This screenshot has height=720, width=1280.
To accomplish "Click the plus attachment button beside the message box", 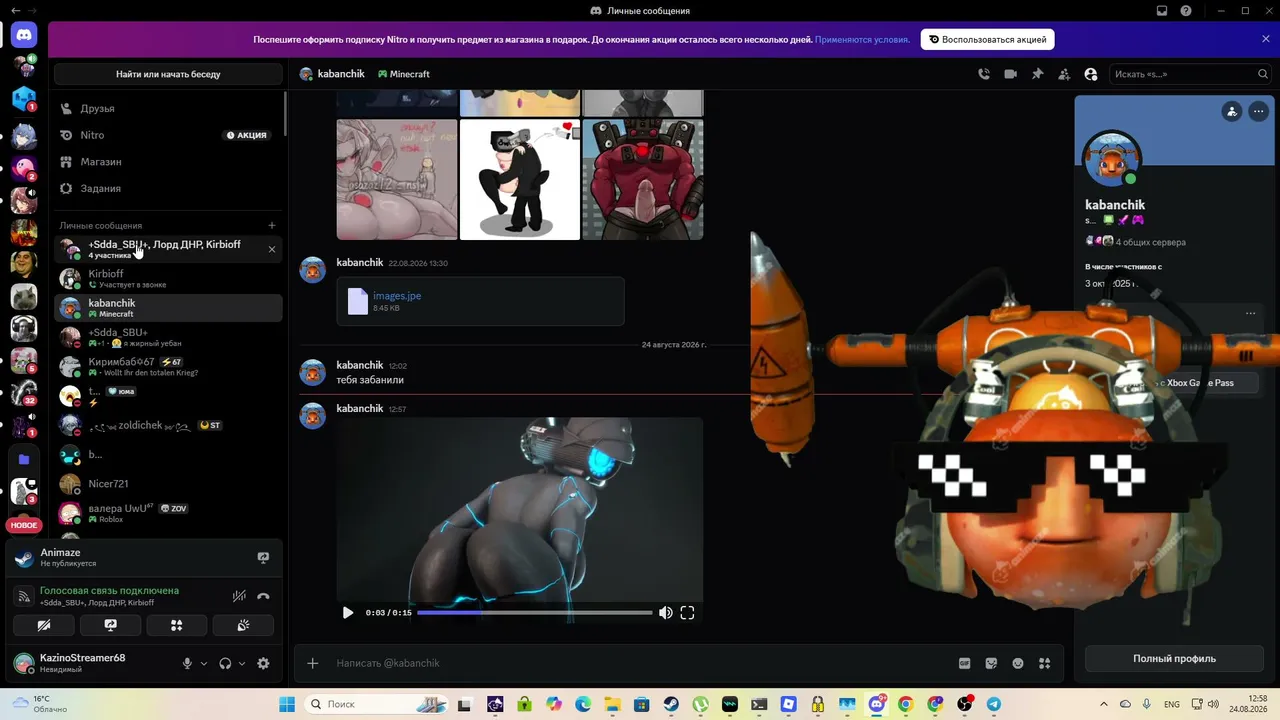I will 313,663.
